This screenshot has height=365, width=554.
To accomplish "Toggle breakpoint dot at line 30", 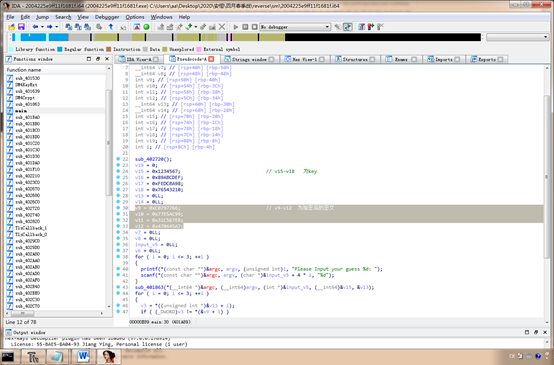I will (118, 208).
